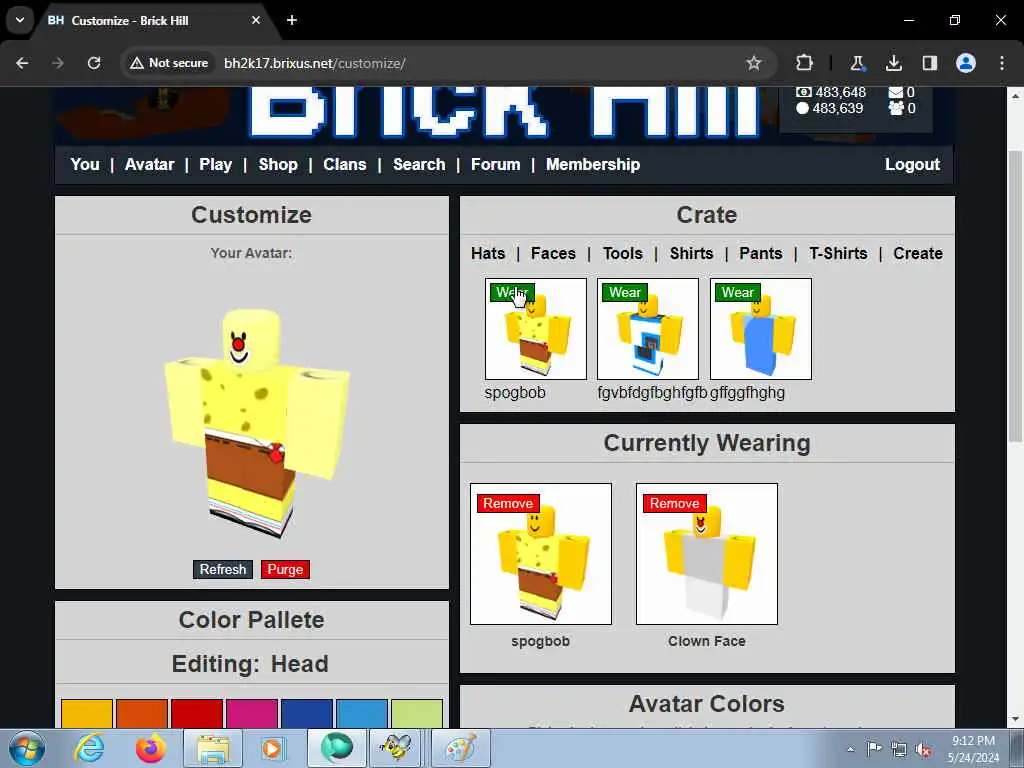Switch crate to T-Shirts
Screen dimensions: 1024x768
839,253
